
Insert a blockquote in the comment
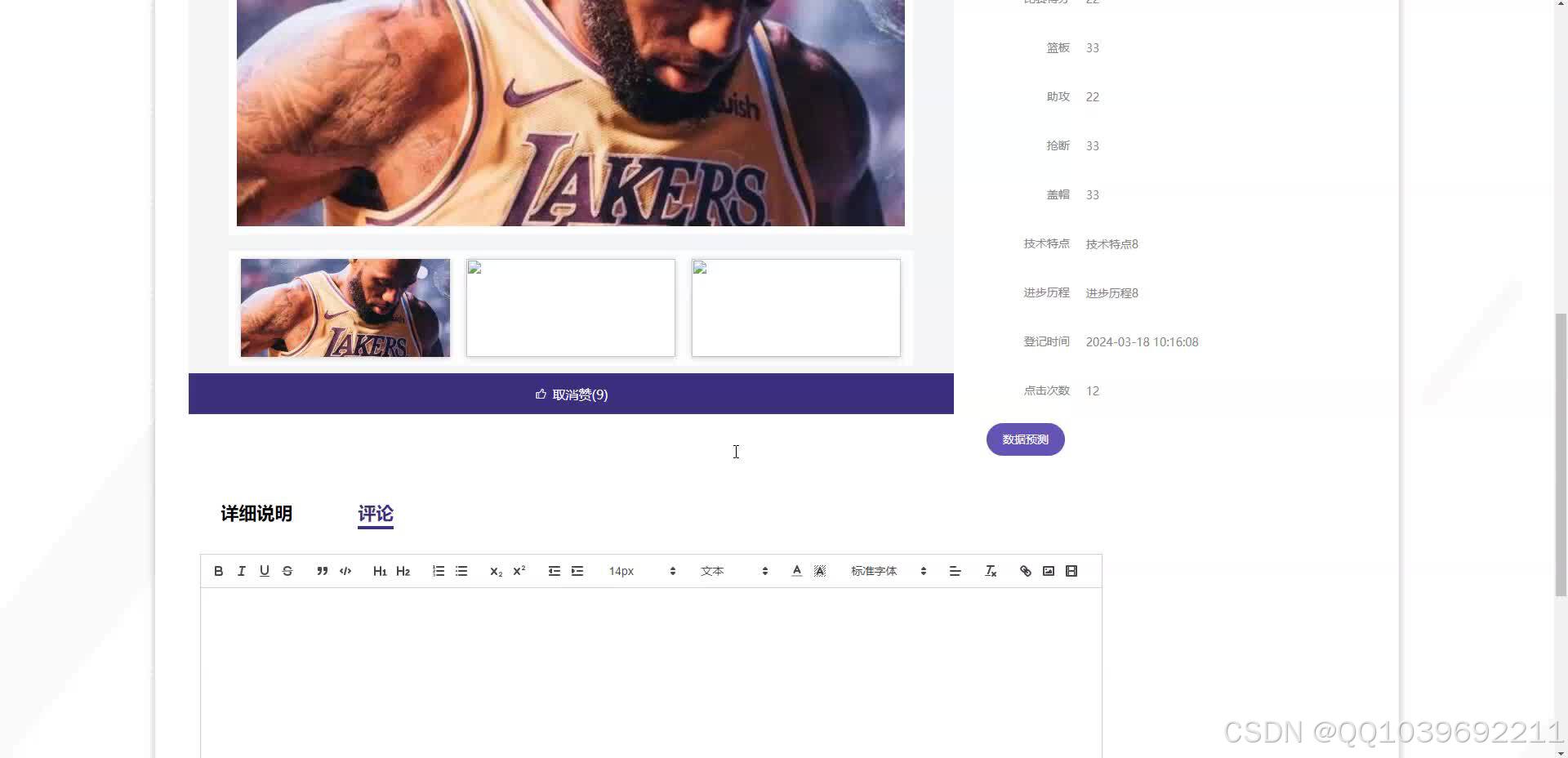click(323, 571)
